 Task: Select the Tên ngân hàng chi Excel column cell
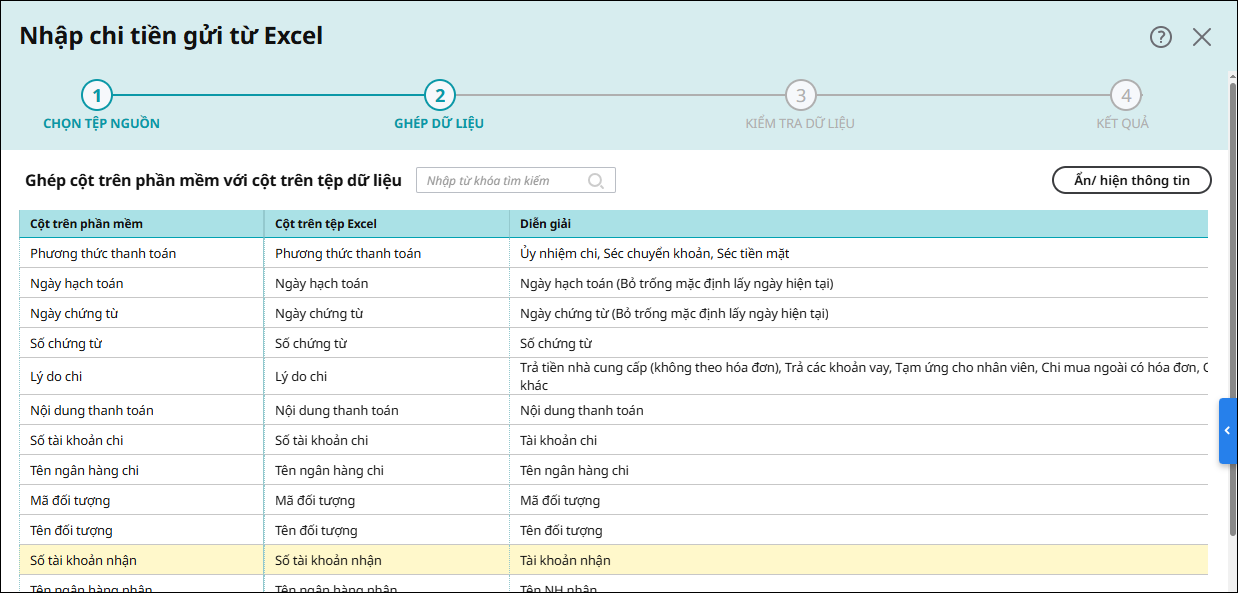click(386, 470)
